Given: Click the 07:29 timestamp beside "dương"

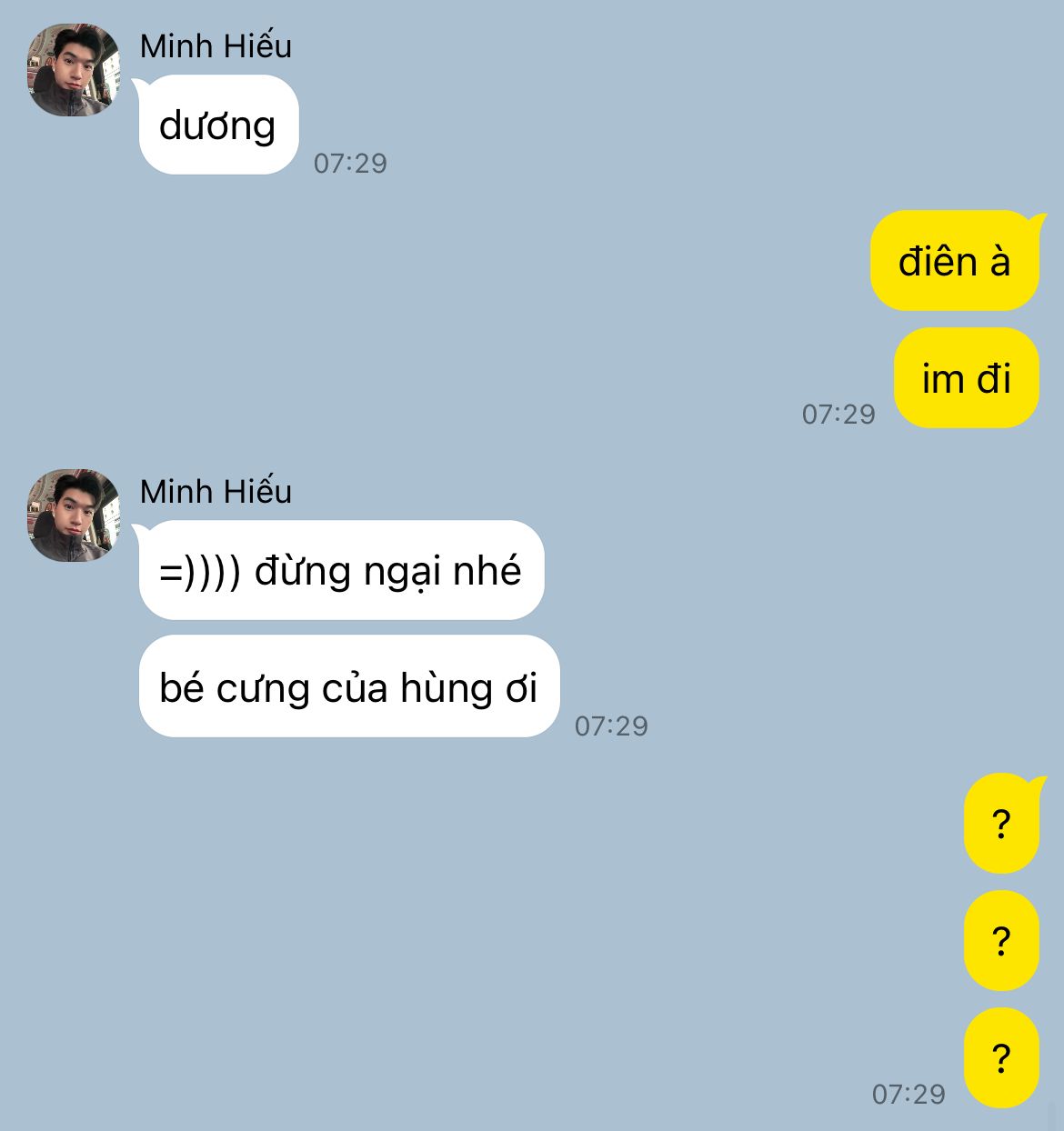Looking at the screenshot, I should (350, 164).
